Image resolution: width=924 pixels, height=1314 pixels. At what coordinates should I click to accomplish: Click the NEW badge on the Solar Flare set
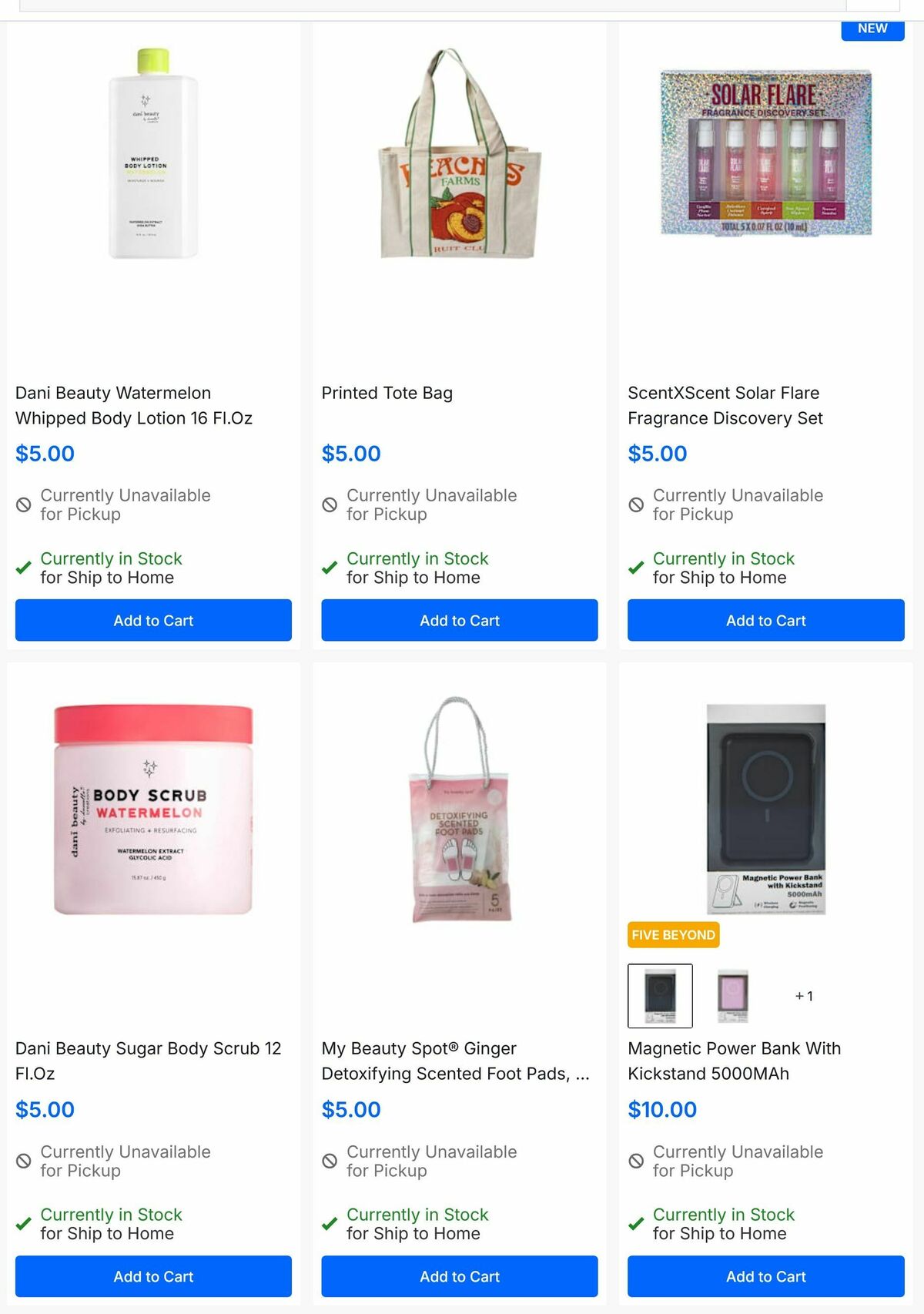(872, 28)
